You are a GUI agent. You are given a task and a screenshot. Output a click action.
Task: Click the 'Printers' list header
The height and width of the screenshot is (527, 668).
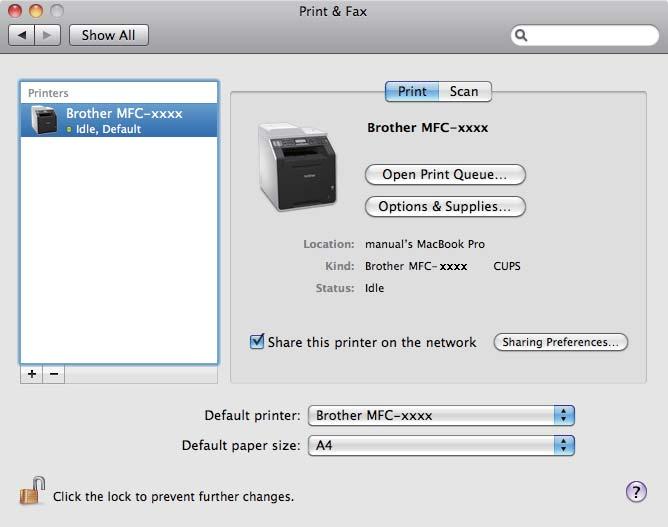pos(48,93)
